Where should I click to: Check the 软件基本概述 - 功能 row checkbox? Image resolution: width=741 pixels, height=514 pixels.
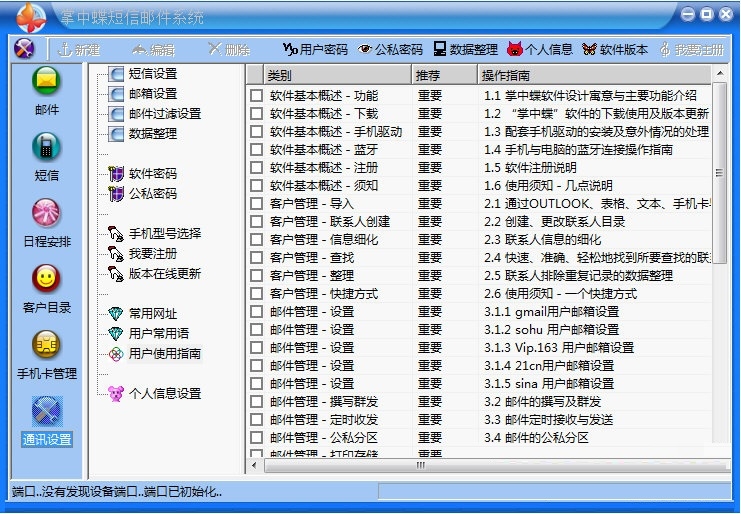pyautogui.click(x=256, y=96)
